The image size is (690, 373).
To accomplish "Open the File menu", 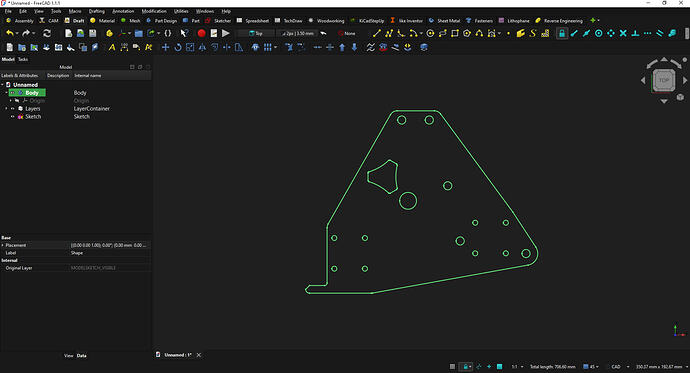I will pos(8,11).
